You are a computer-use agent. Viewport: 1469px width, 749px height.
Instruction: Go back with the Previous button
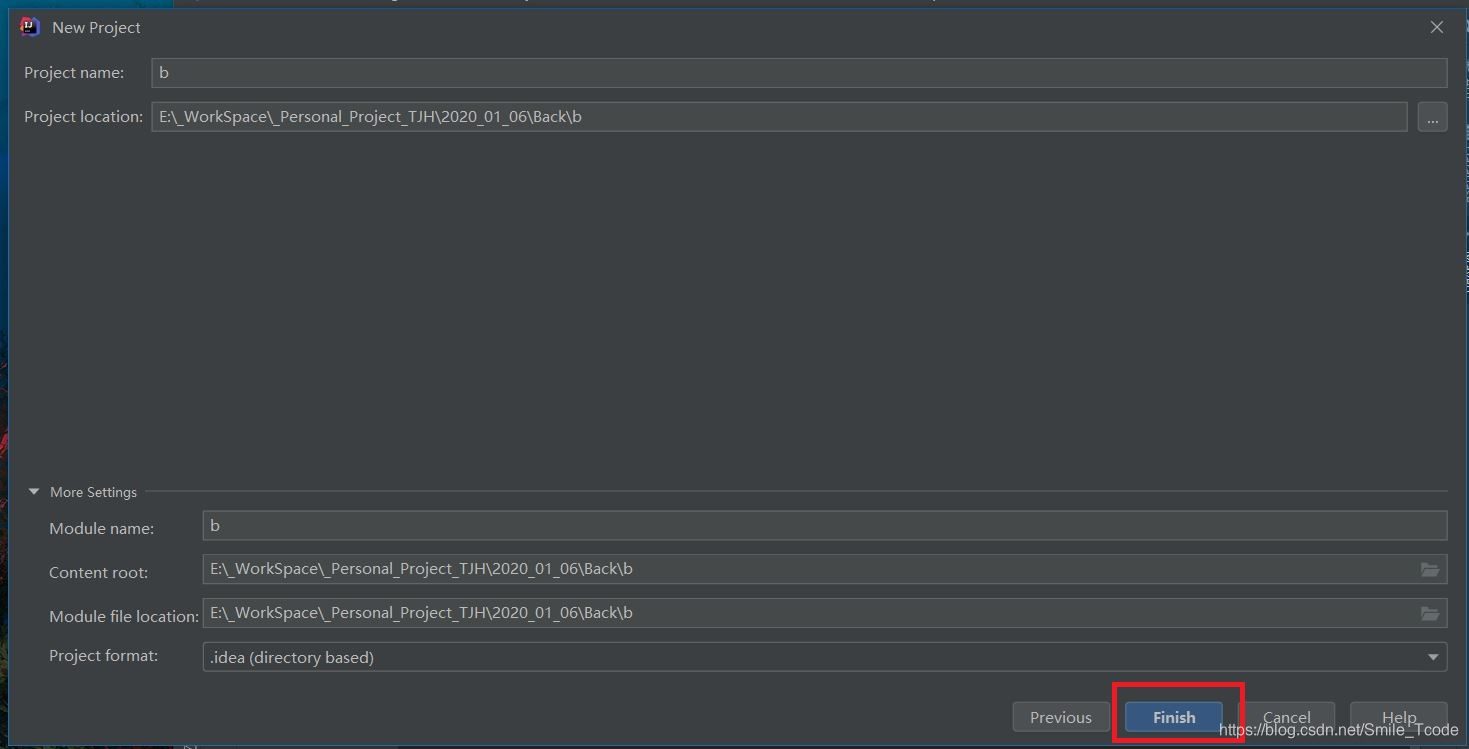coord(1061,717)
